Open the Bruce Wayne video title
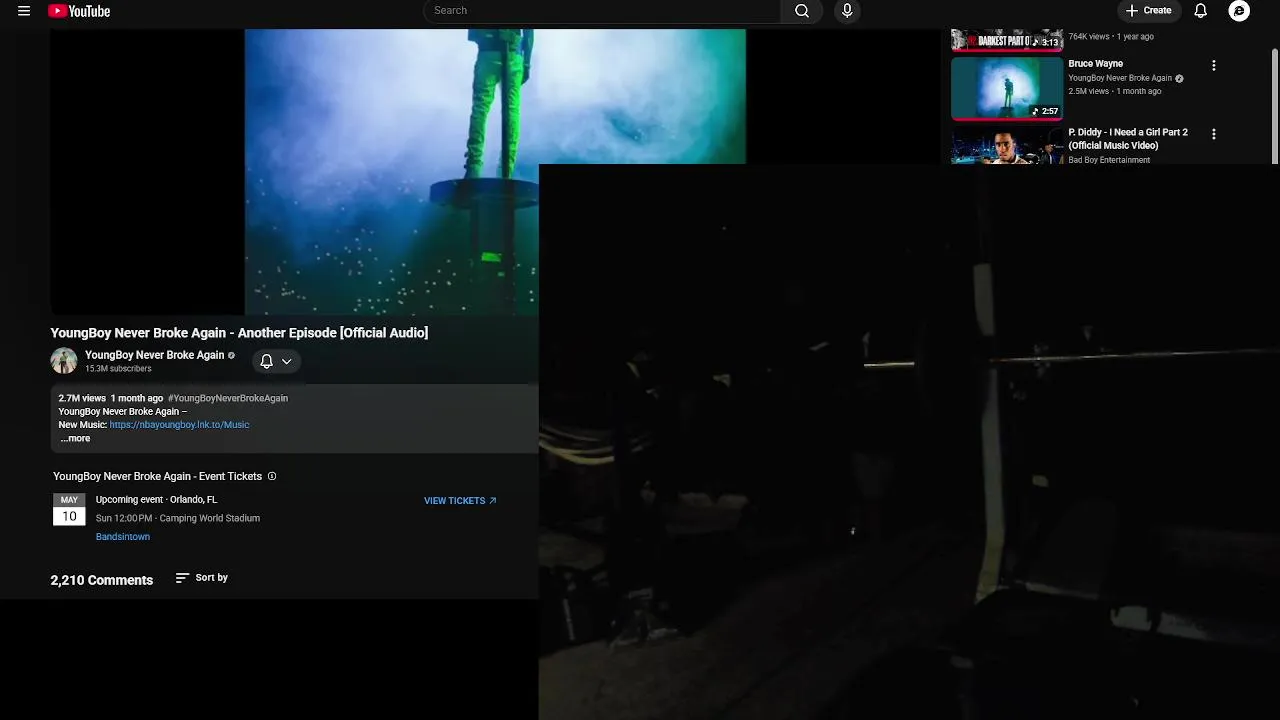The height and width of the screenshot is (720, 1280). [1095, 64]
